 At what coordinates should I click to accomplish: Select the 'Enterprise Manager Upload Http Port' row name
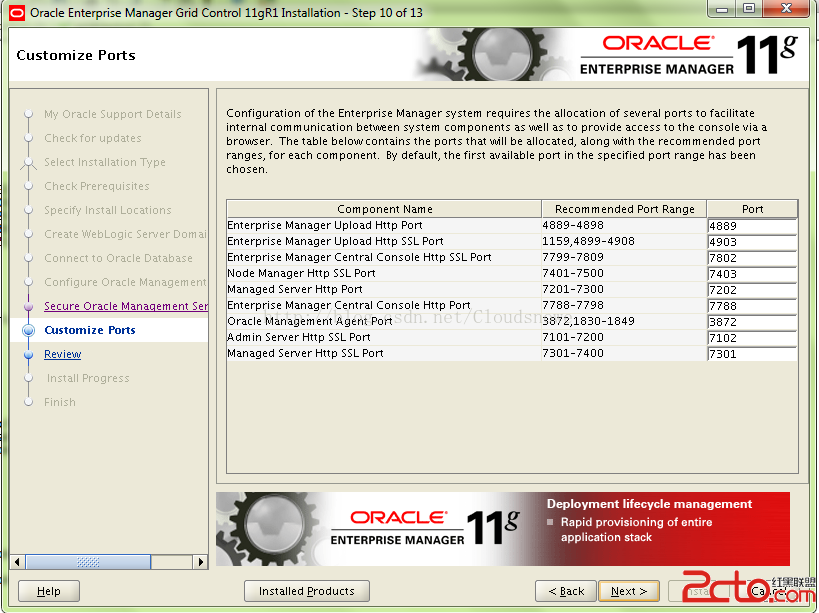325,225
